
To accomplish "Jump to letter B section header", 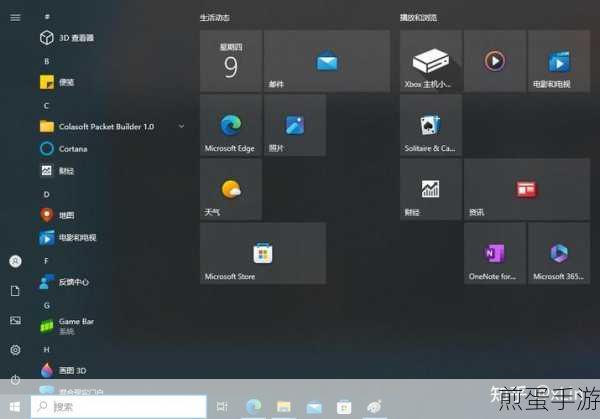I will pyautogui.click(x=46, y=61).
